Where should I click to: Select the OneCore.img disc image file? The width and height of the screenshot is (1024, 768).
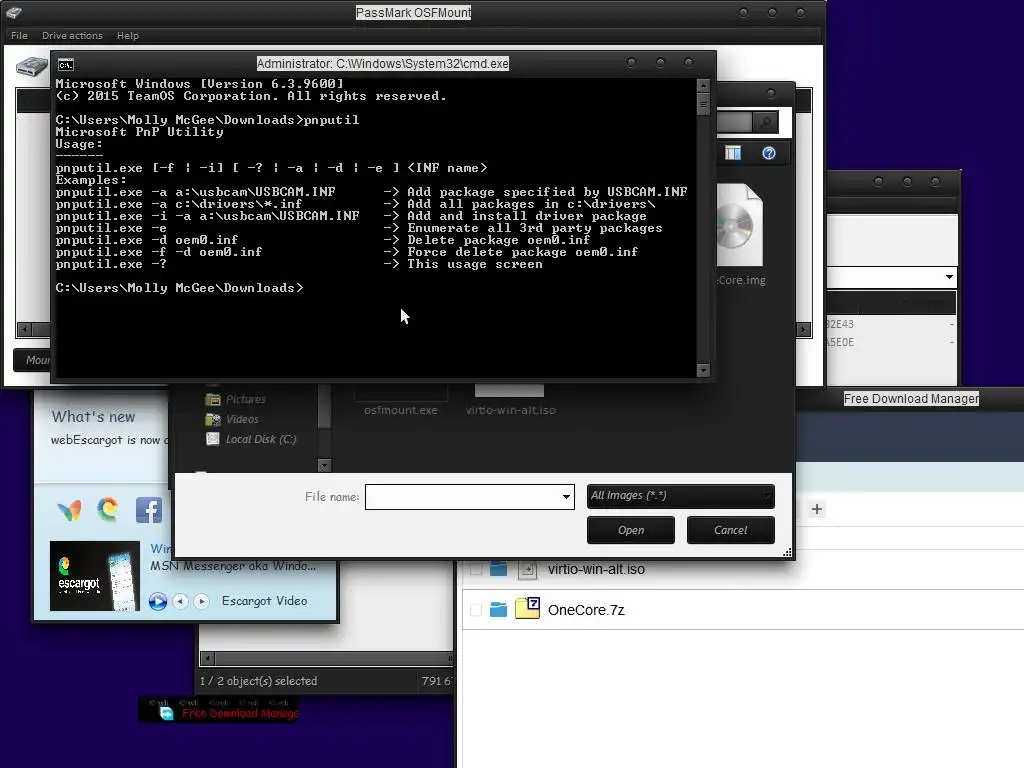coord(741,235)
